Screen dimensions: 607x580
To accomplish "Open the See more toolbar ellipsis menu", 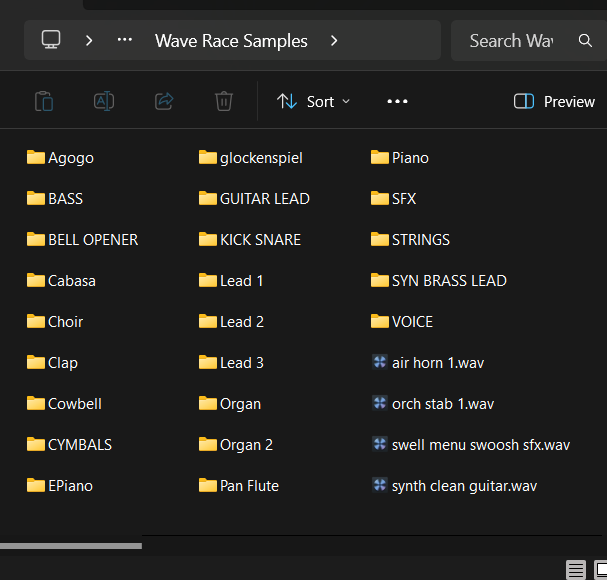I will 397,101.
